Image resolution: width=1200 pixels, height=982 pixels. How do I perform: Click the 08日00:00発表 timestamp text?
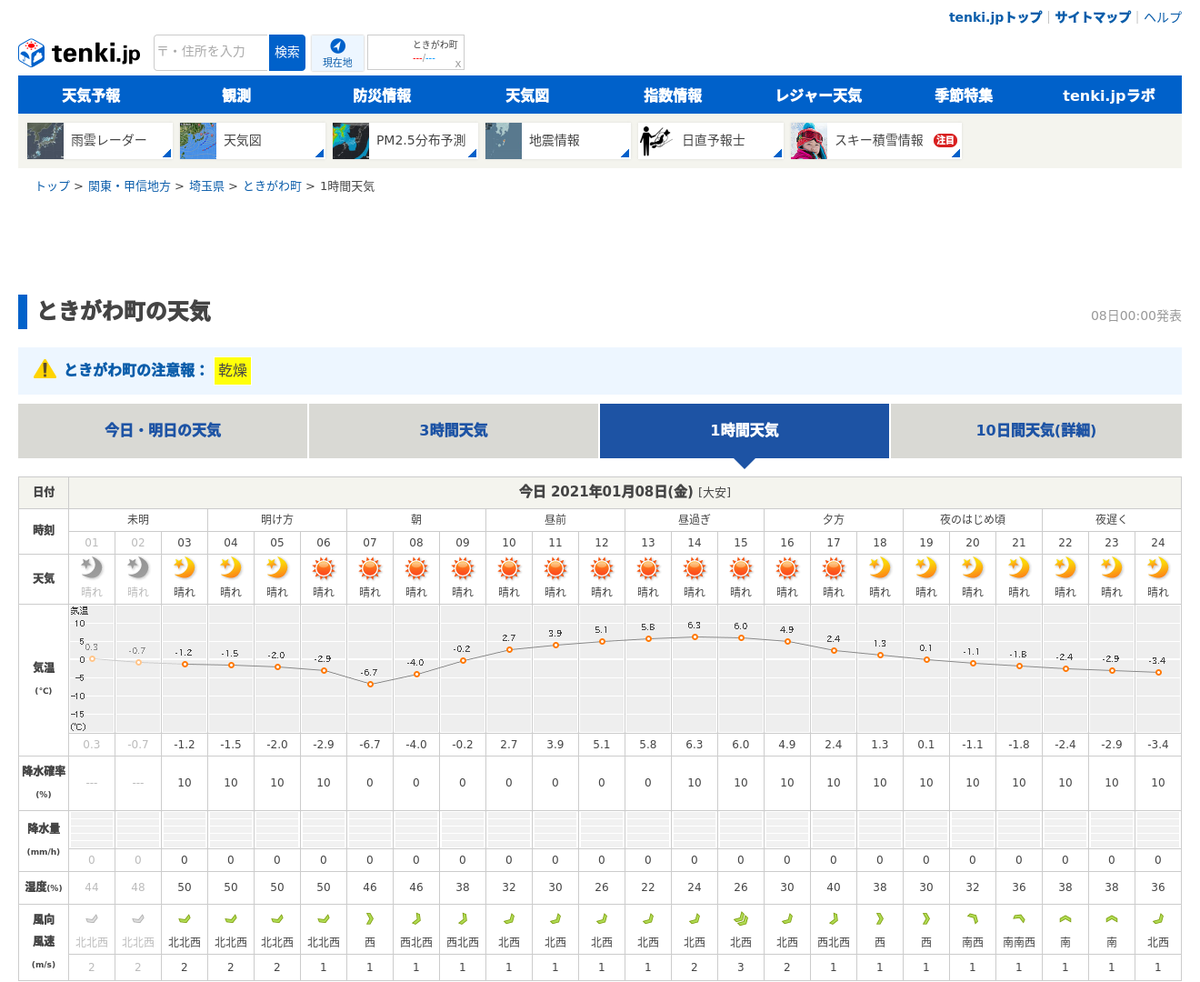point(1136,316)
